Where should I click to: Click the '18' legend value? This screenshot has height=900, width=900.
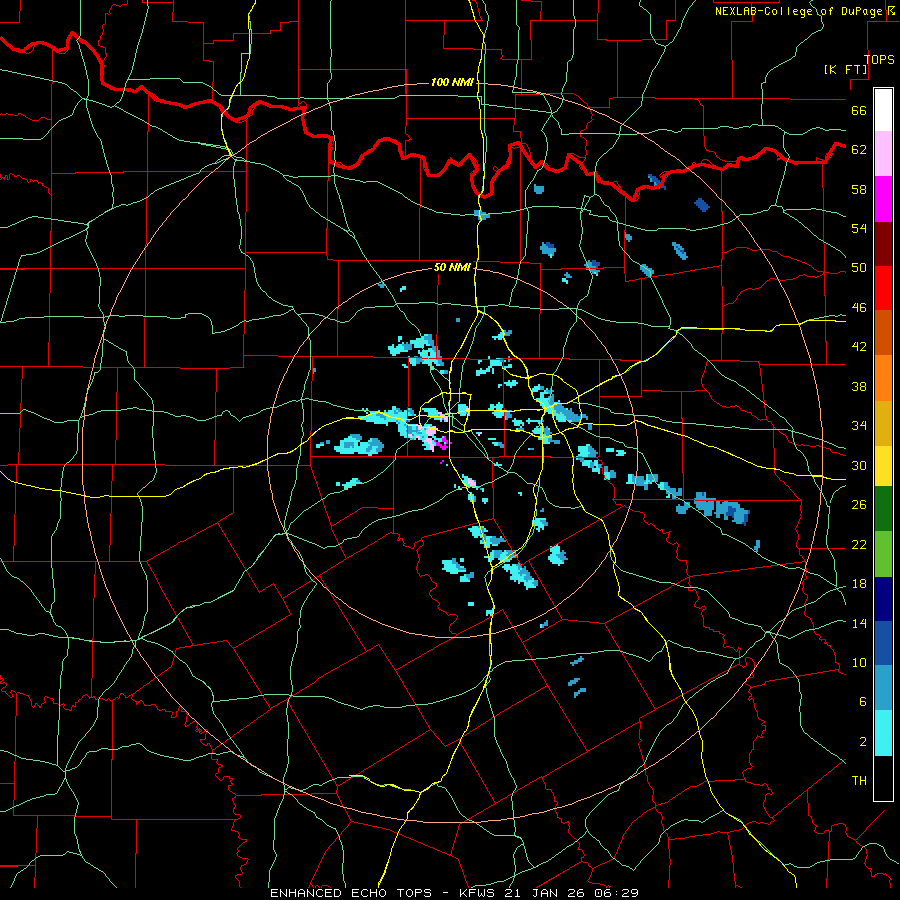859,584
